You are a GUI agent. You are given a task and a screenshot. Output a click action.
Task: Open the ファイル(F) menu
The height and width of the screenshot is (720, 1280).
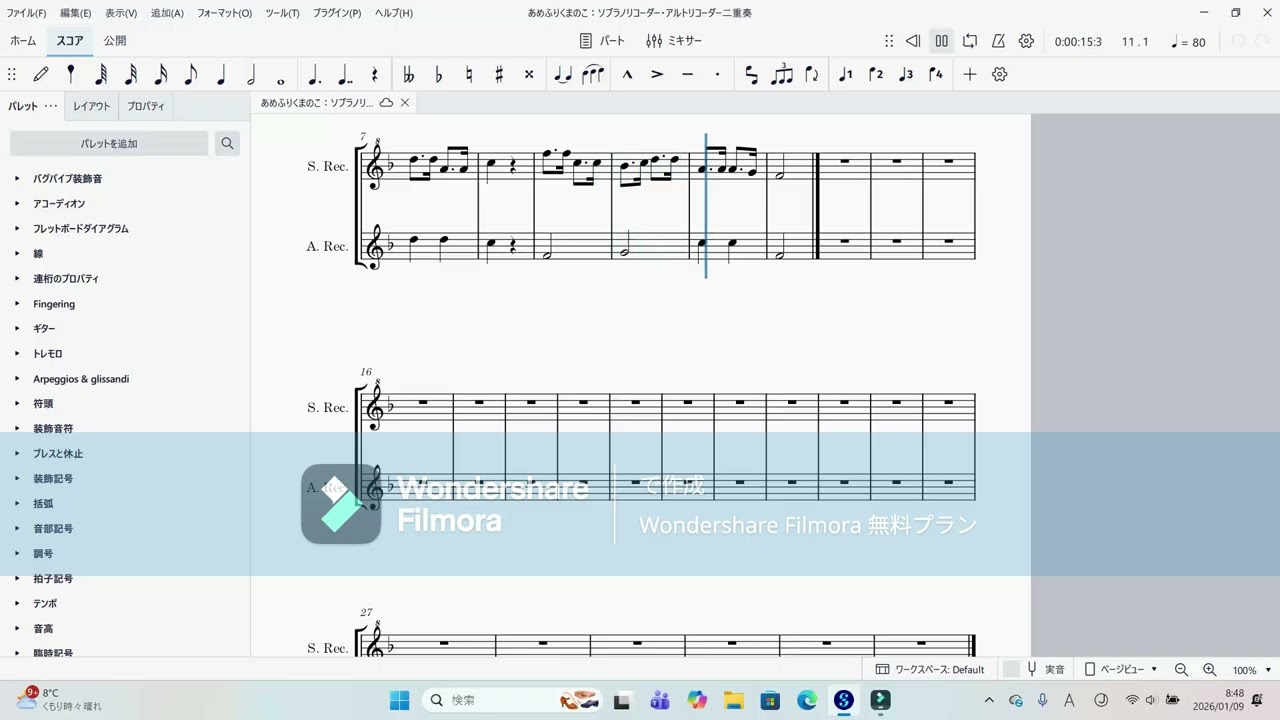[27, 13]
